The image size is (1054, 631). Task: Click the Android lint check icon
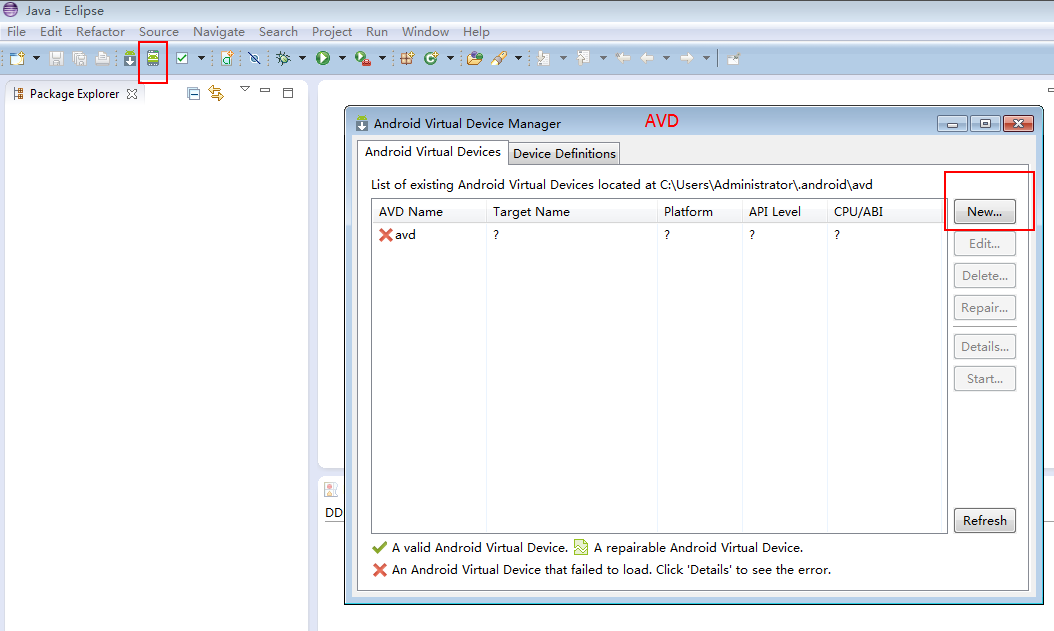181,58
